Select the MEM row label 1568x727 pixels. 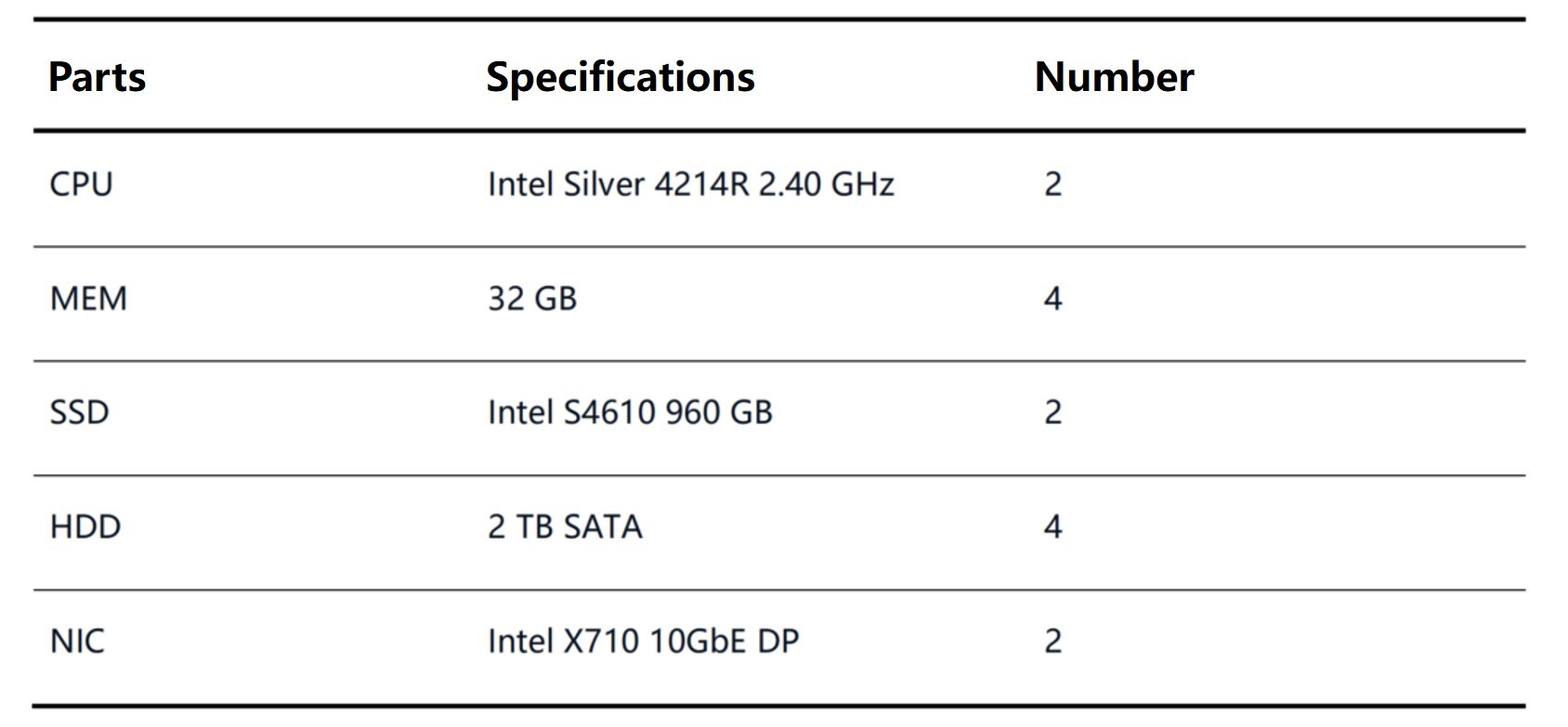(x=88, y=298)
